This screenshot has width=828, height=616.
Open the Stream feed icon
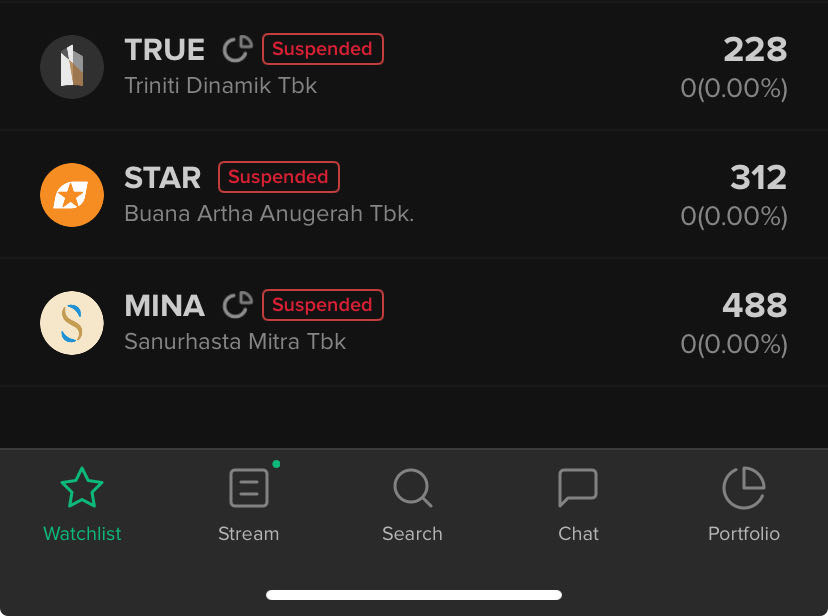click(248, 488)
